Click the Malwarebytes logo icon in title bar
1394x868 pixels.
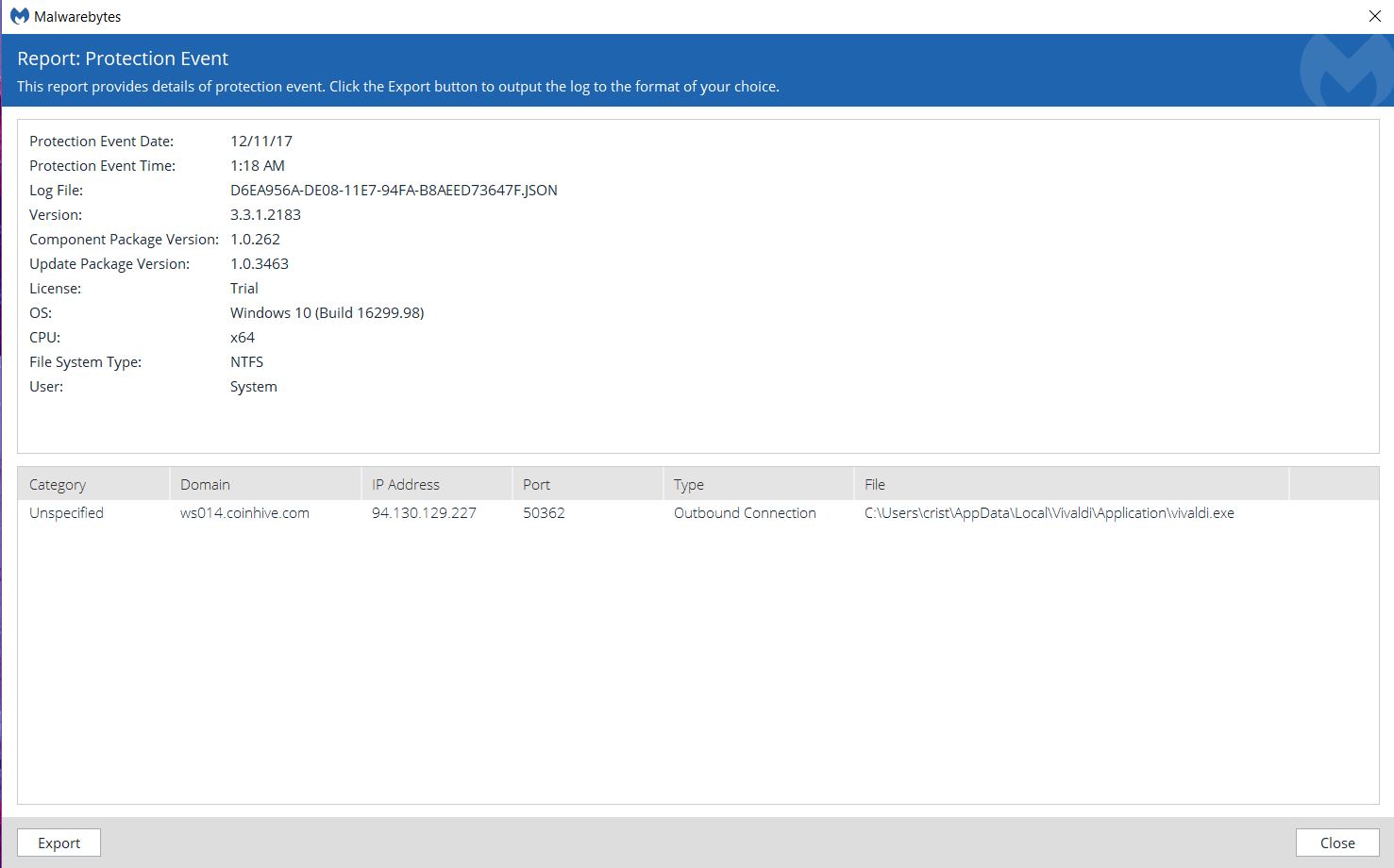point(19,16)
